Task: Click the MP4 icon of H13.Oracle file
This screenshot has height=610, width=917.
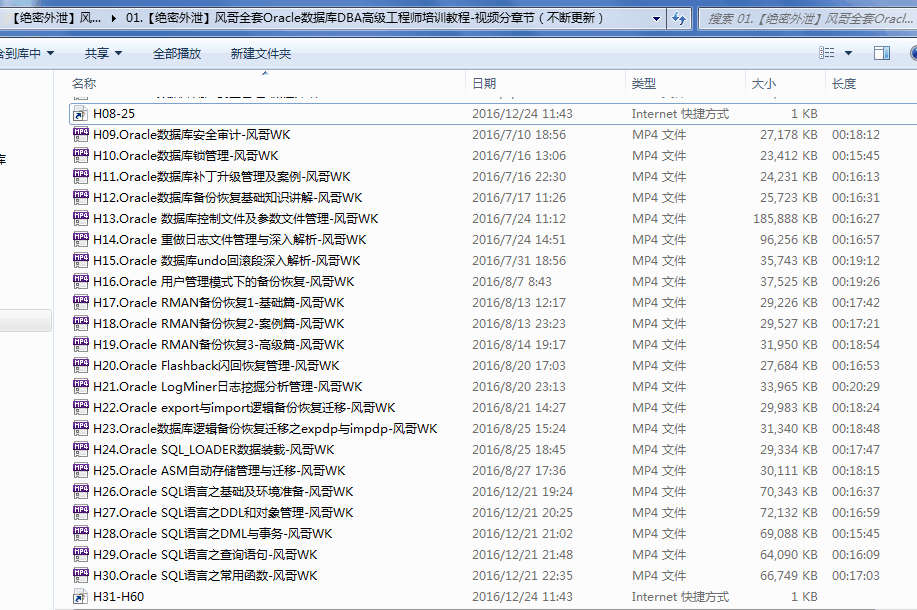Action: click(x=80, y=219)
